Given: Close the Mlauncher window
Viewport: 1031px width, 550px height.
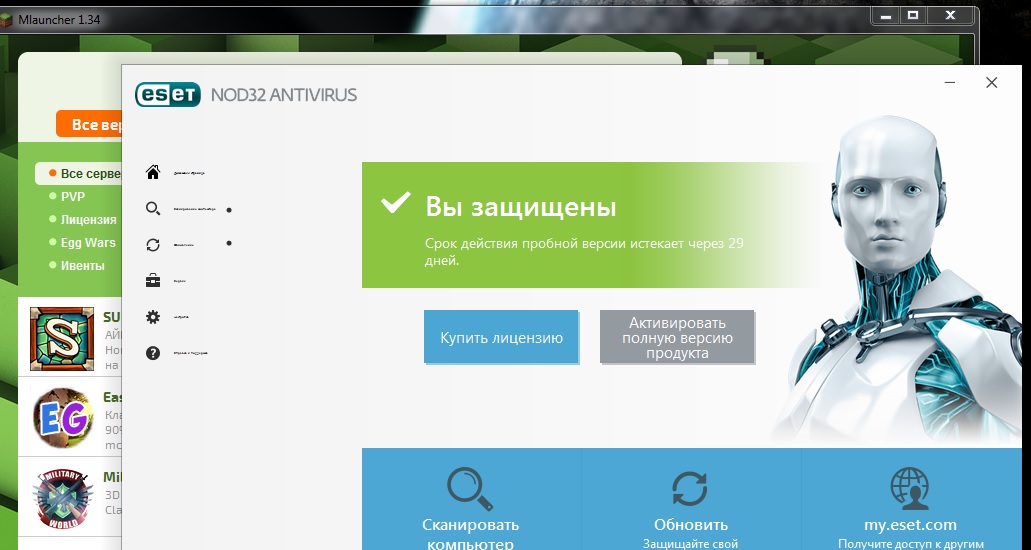Looking at the screenshot, I should [950, 16].
